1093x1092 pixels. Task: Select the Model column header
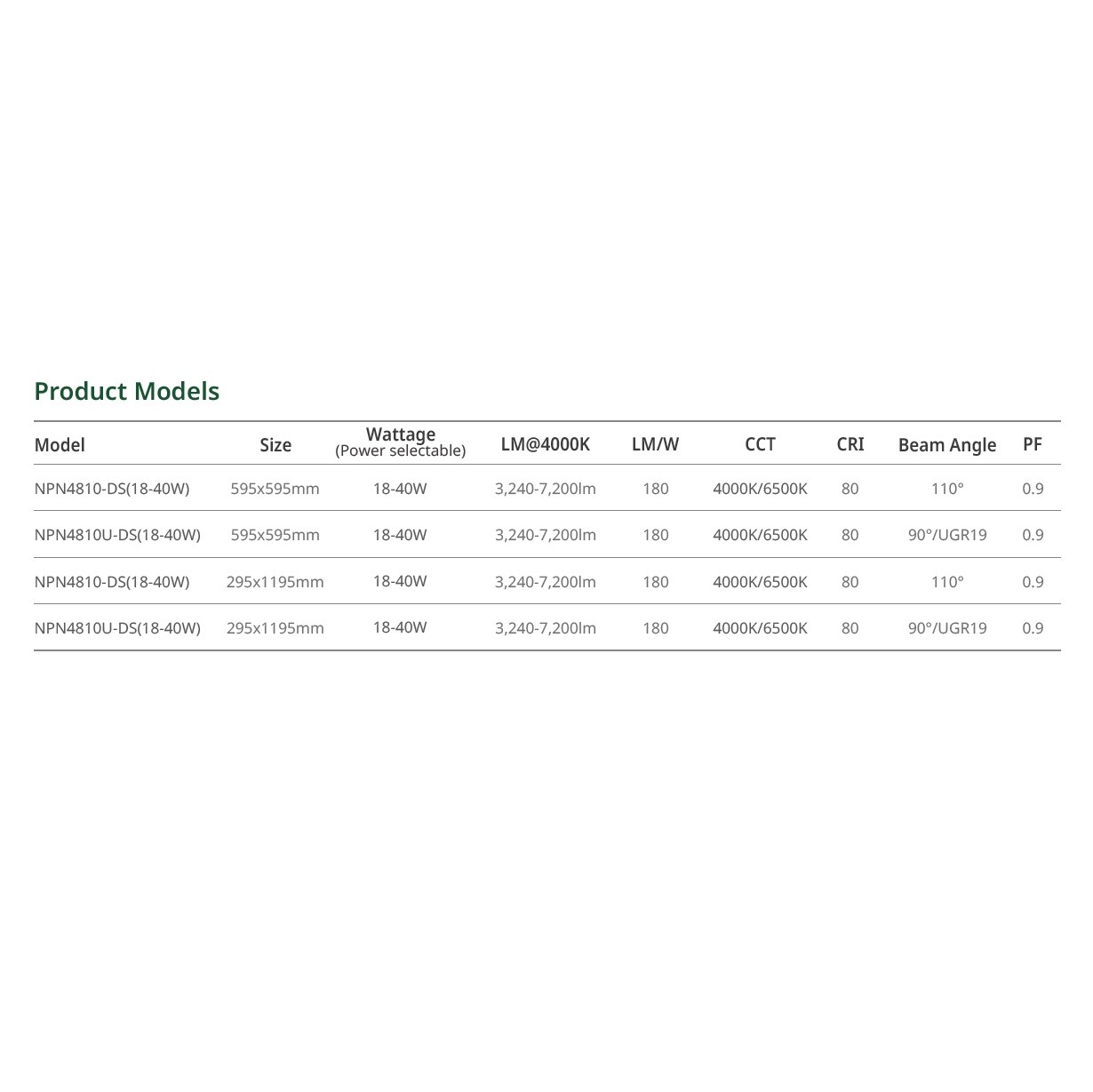click(60, 445)
